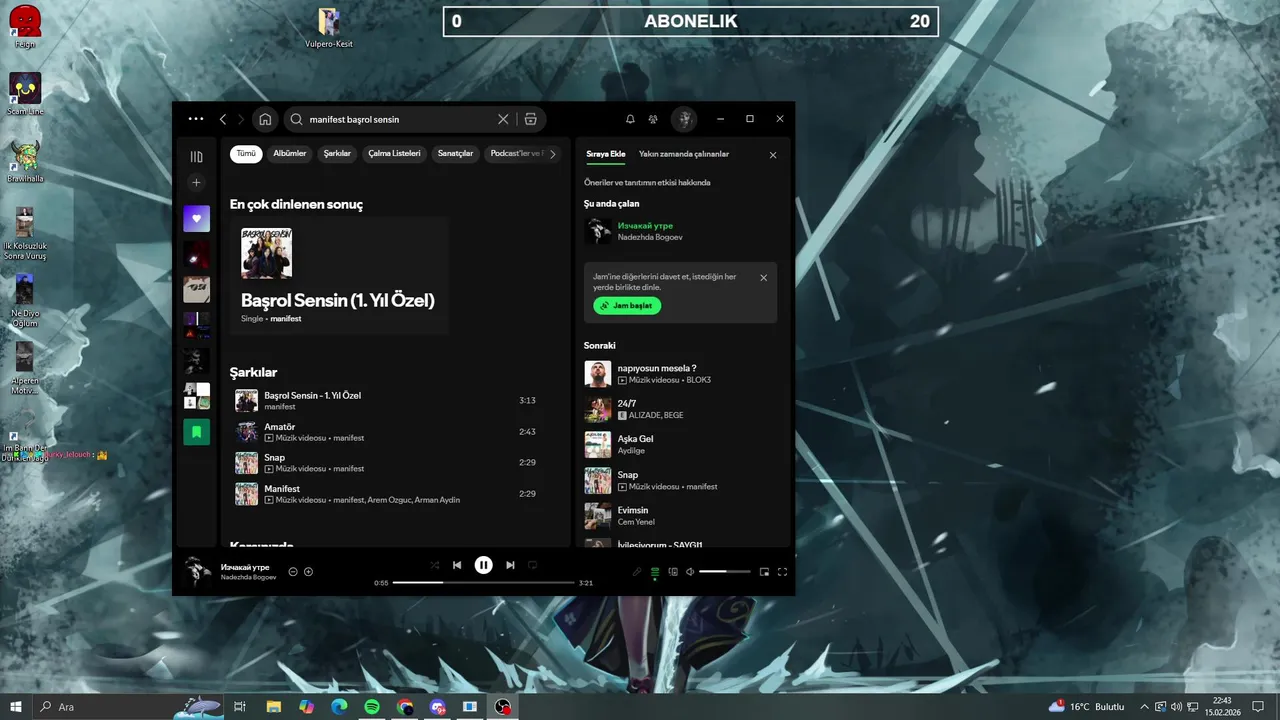Toggle shuffle playback
This screenshot has height=720, width=1280.
click(x=435, y=565)
